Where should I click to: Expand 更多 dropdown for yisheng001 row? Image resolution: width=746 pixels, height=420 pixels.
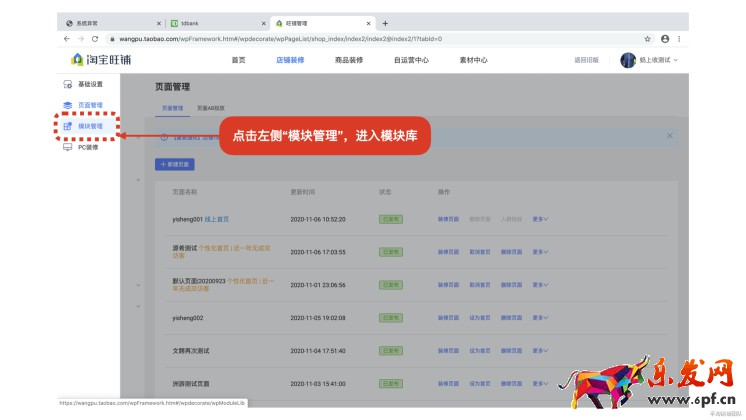[x=540, y=218]
